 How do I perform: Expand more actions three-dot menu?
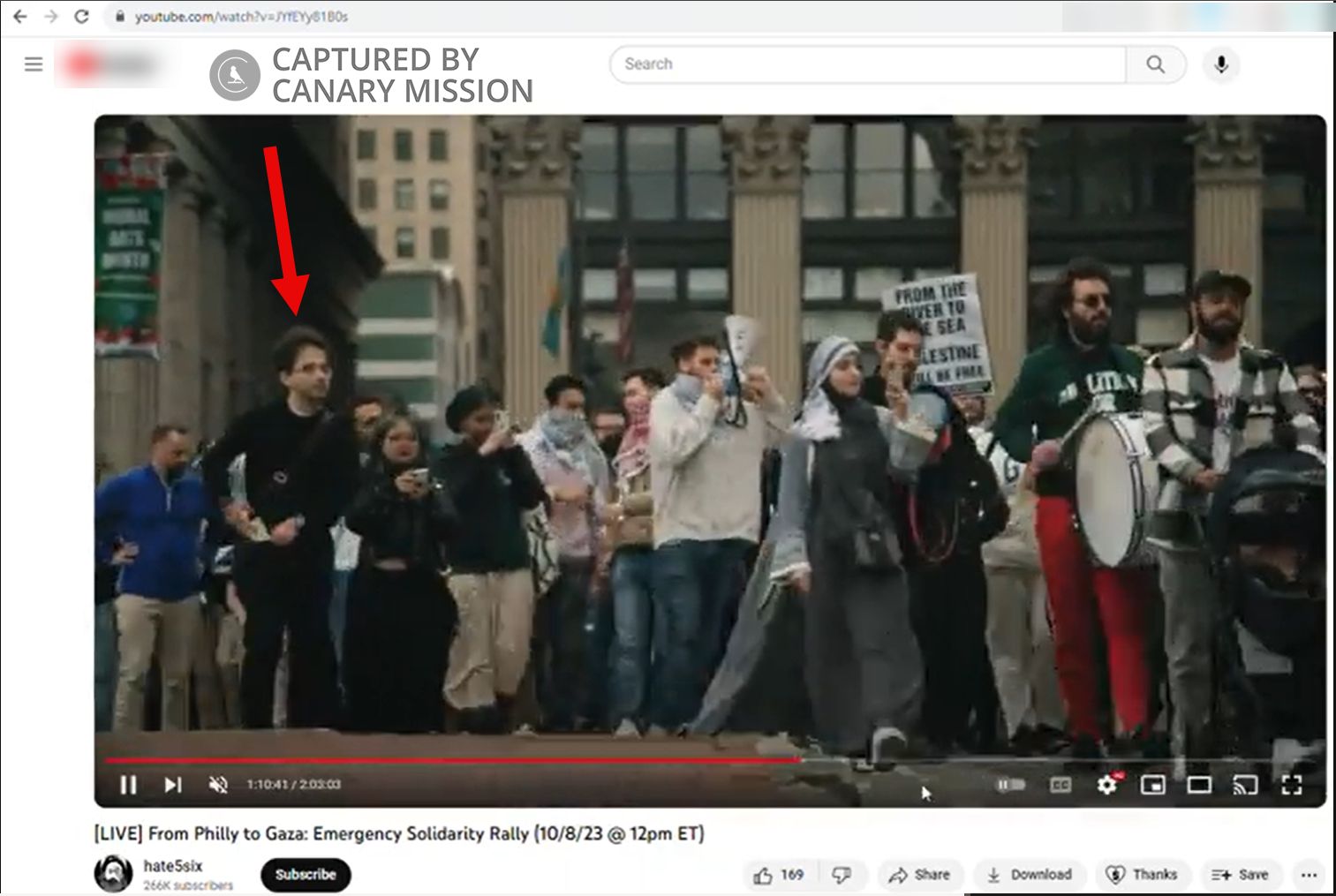(1309, 875)
